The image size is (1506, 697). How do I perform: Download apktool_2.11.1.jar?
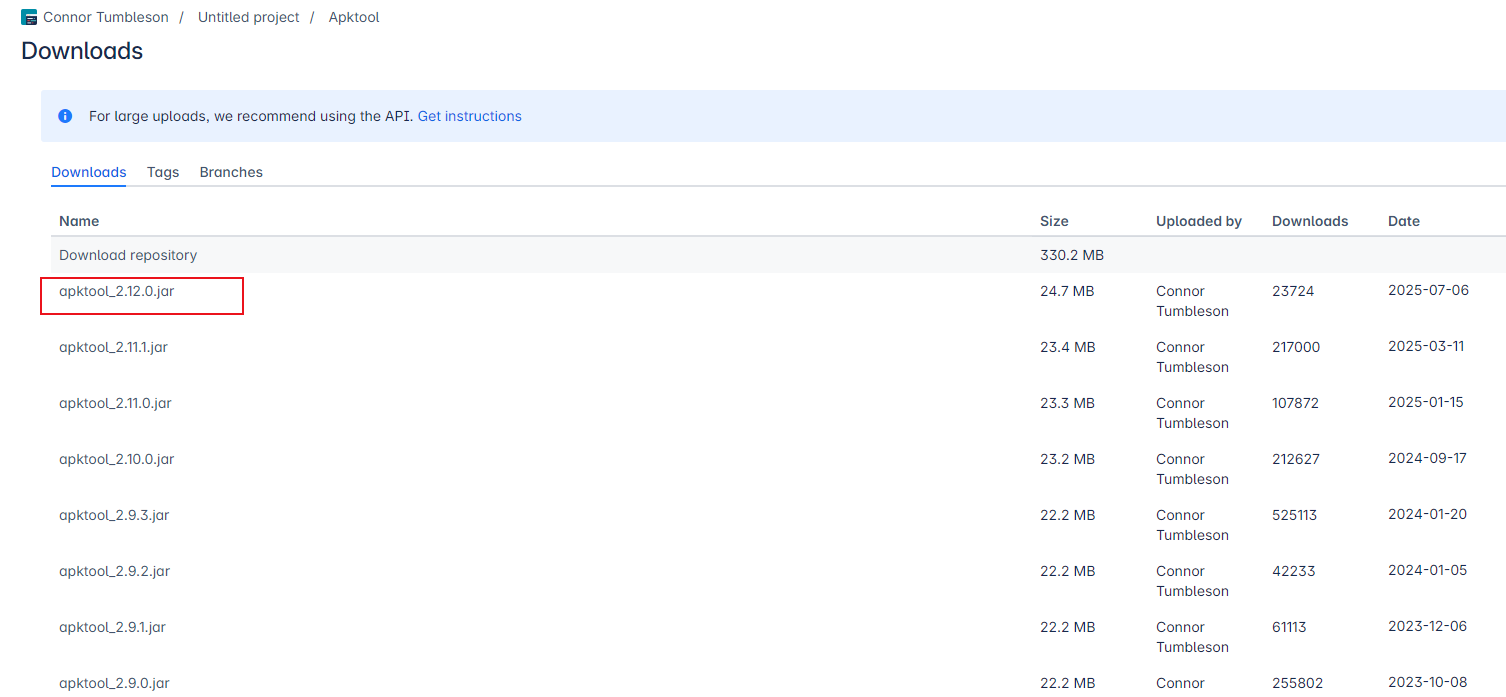113,347
